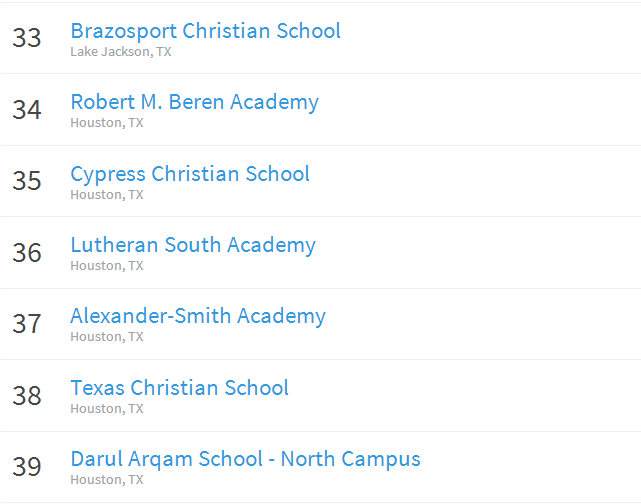The height and width of the screenshot is (504, 641).
Task: Select rank number 37
Action: coord(27,324)
